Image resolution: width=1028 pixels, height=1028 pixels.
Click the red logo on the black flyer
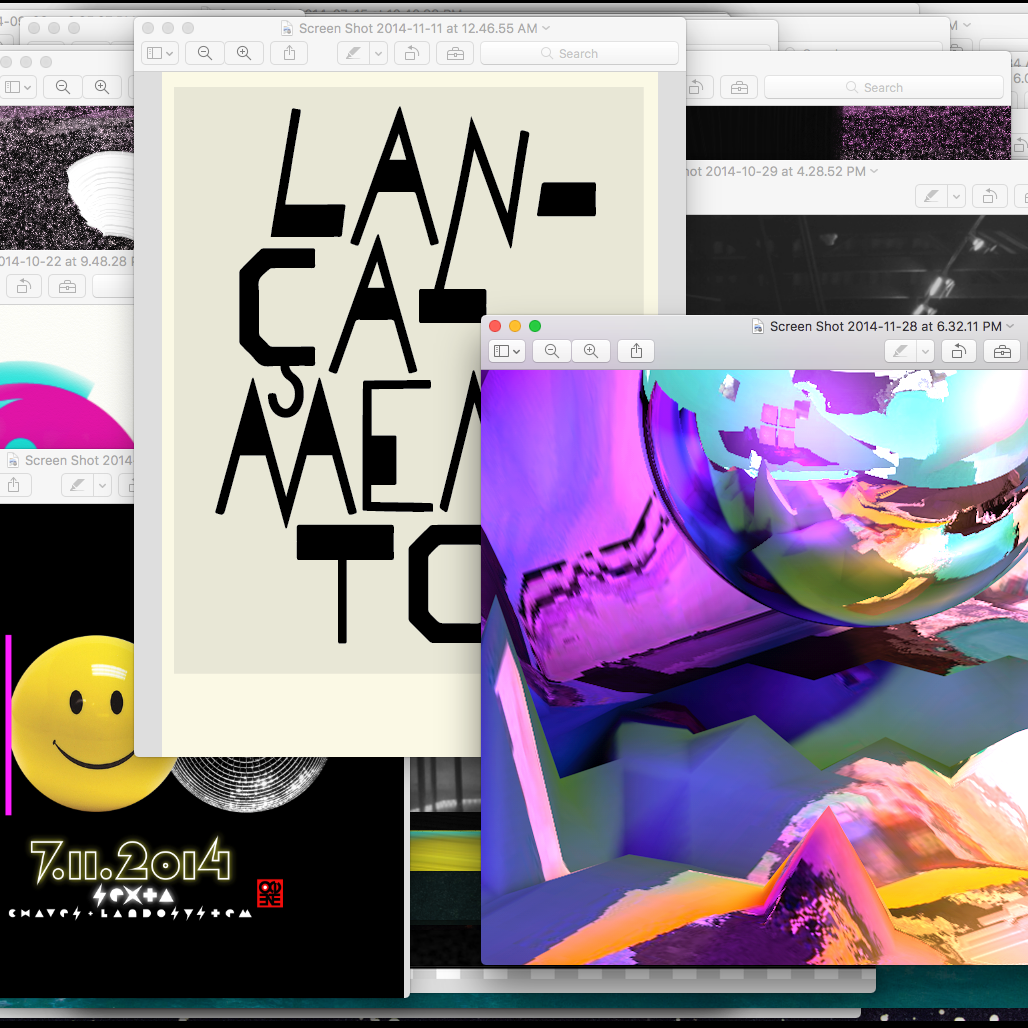[x=270, y=894]
